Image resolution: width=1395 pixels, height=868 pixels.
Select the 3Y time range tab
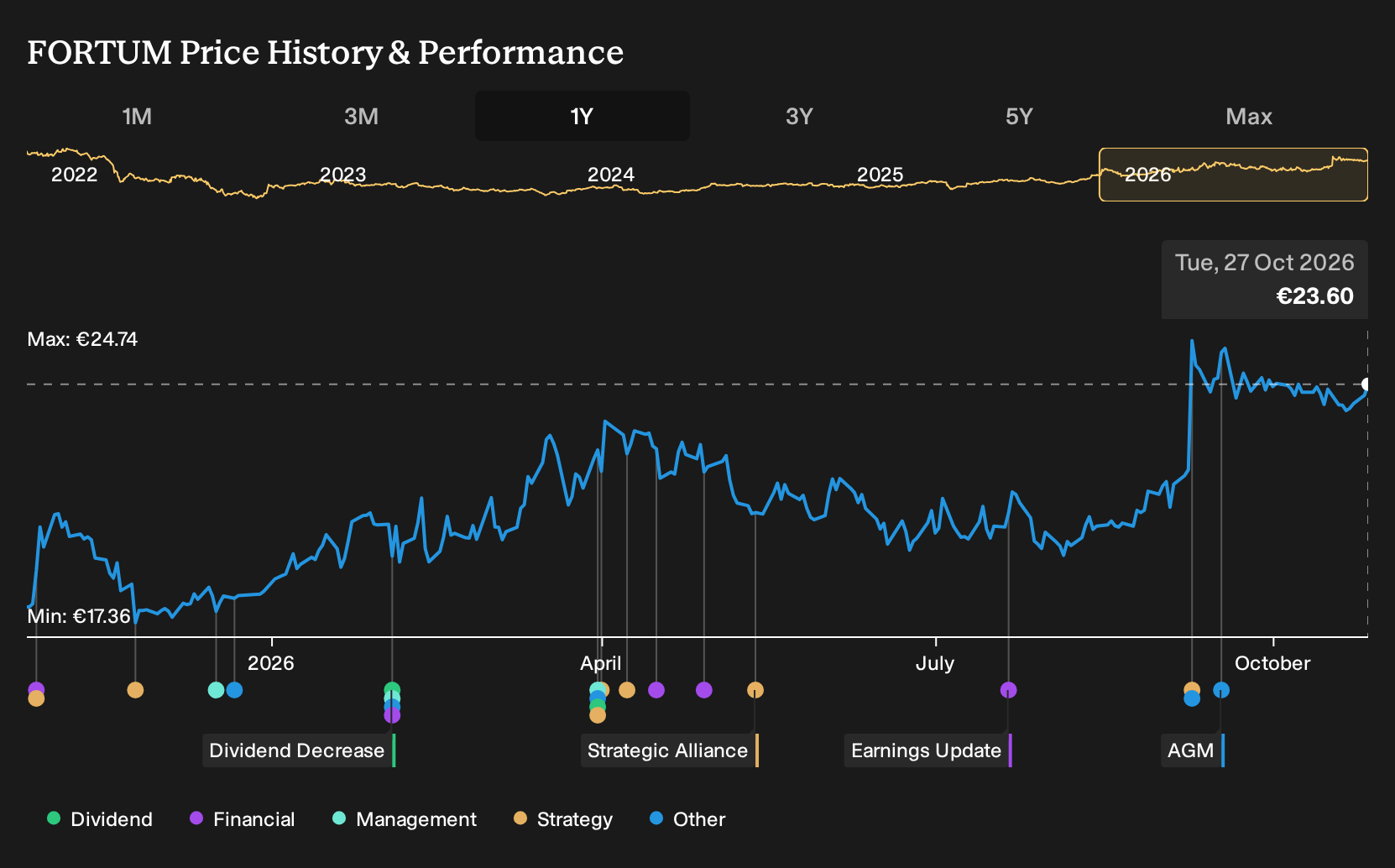[x=799, y=116]
